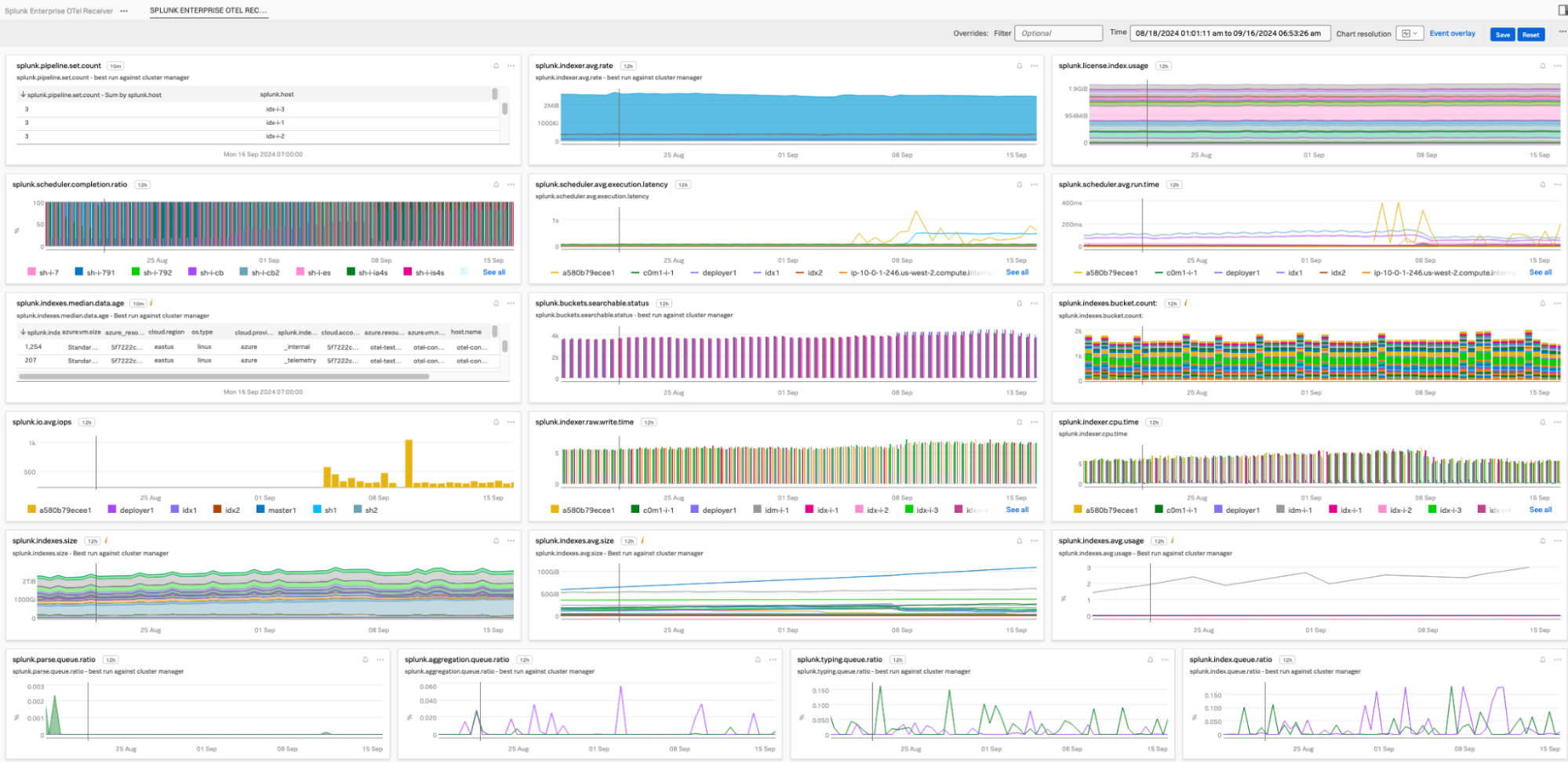The width and height of the screenshot is (1568, 763).
Task: Select the SPLUNK ENTERPRISE OTEL REC... tab
Action: pyautogui.click(x=209, y=11)
